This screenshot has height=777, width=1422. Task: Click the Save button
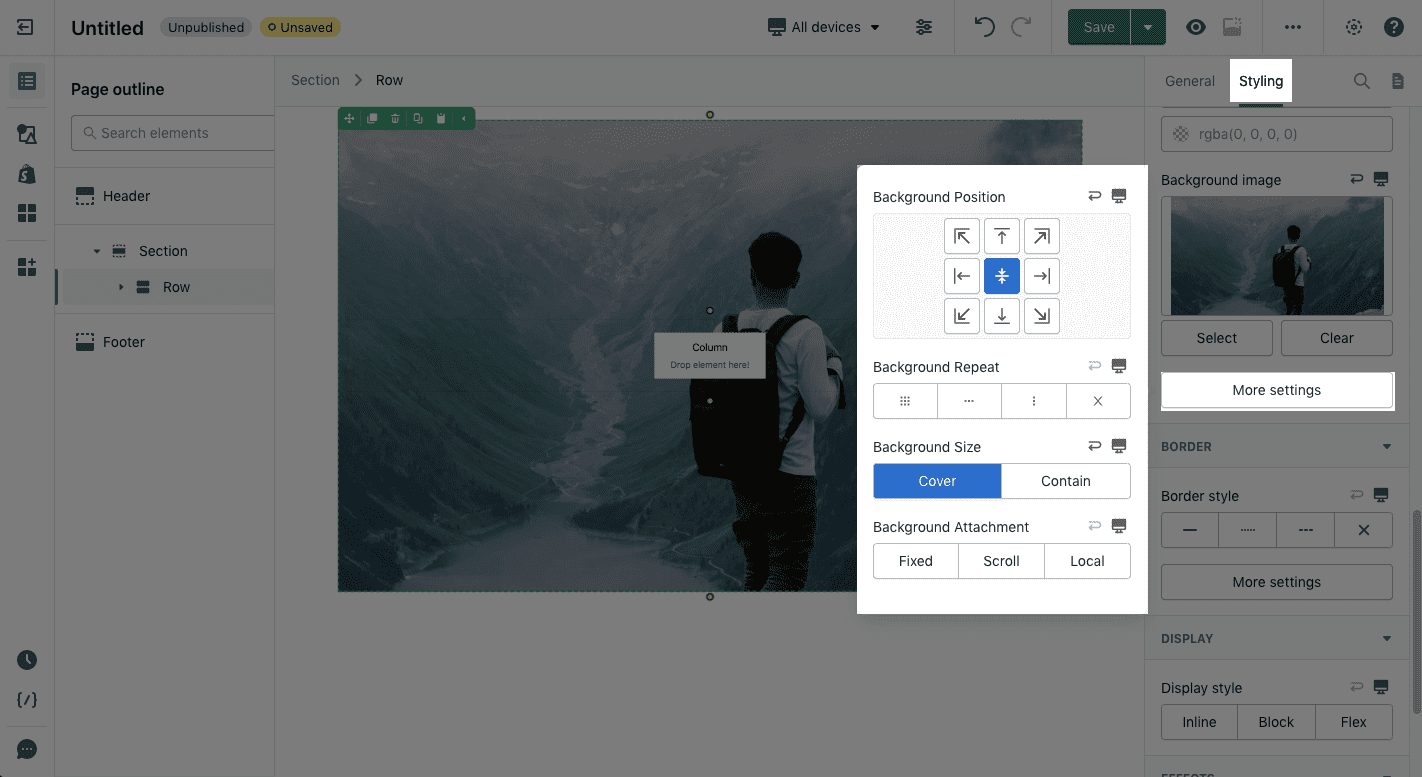tap(1099, 27)
